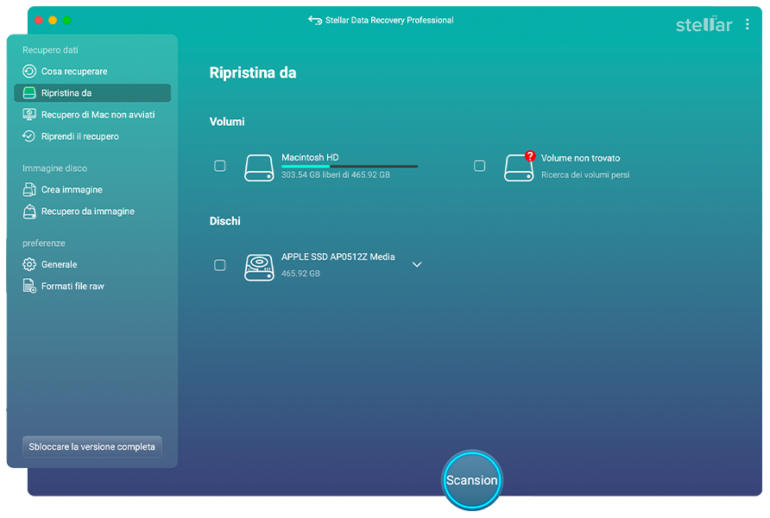Click the APPLE SSD AP0512Z Media disk icon

(x=259, y=267)
